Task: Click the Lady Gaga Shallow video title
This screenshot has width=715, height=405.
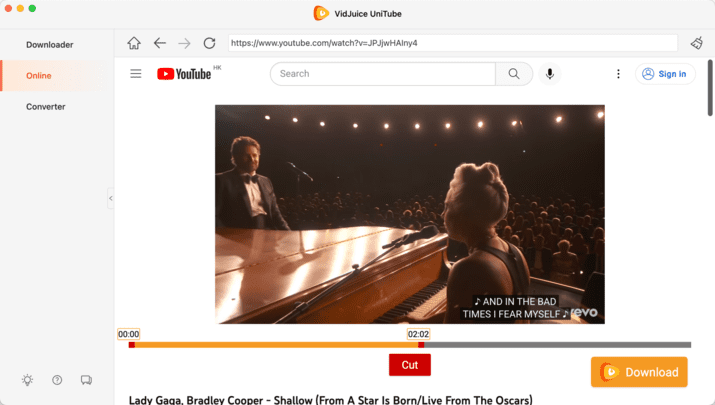Action: click(331, 400)
